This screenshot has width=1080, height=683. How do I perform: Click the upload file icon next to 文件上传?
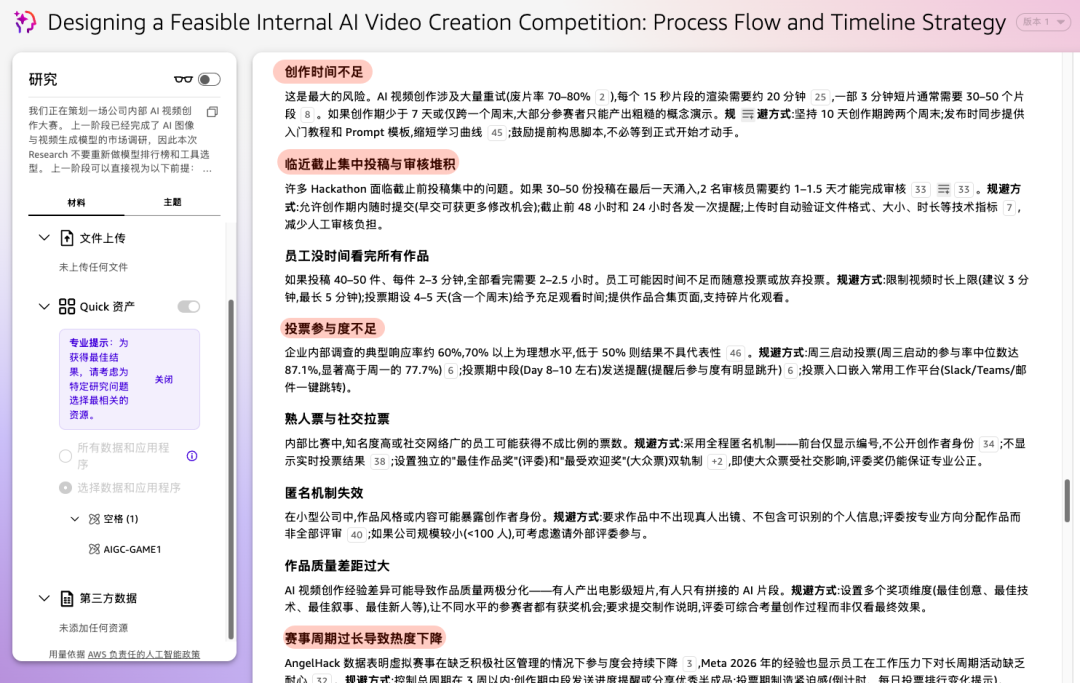[67, 238]
